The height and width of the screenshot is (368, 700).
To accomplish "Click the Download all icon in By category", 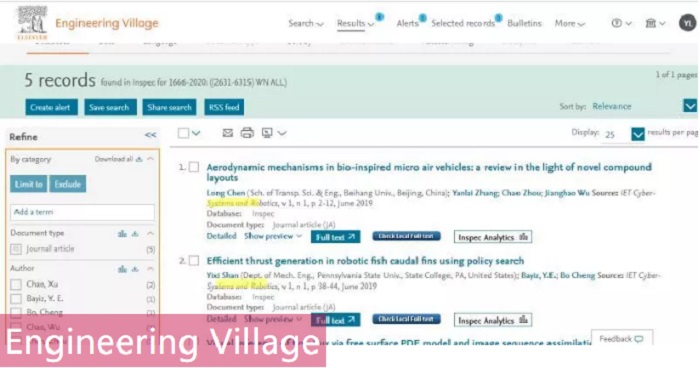I will 139,159.
